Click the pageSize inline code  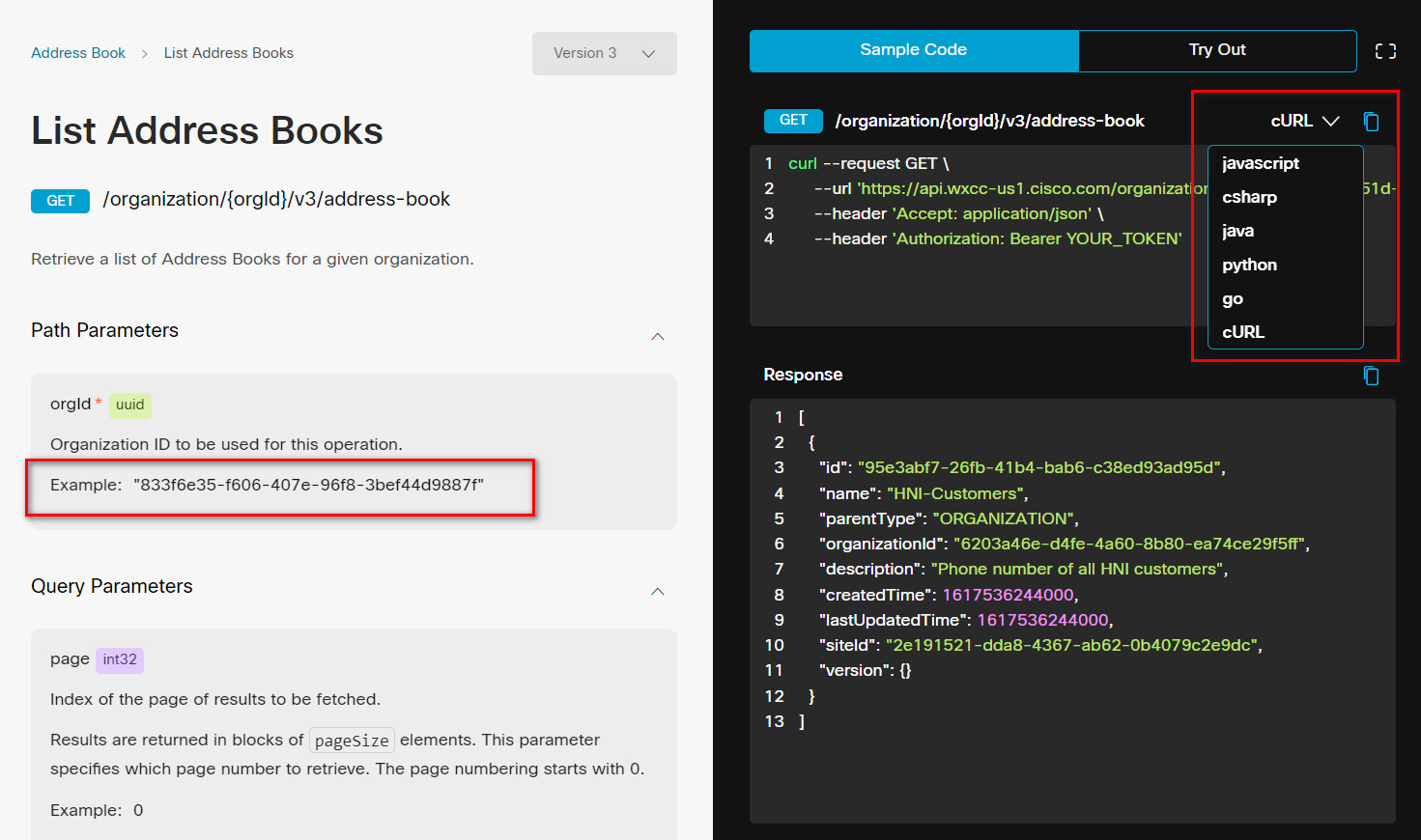tap(352, 741)
